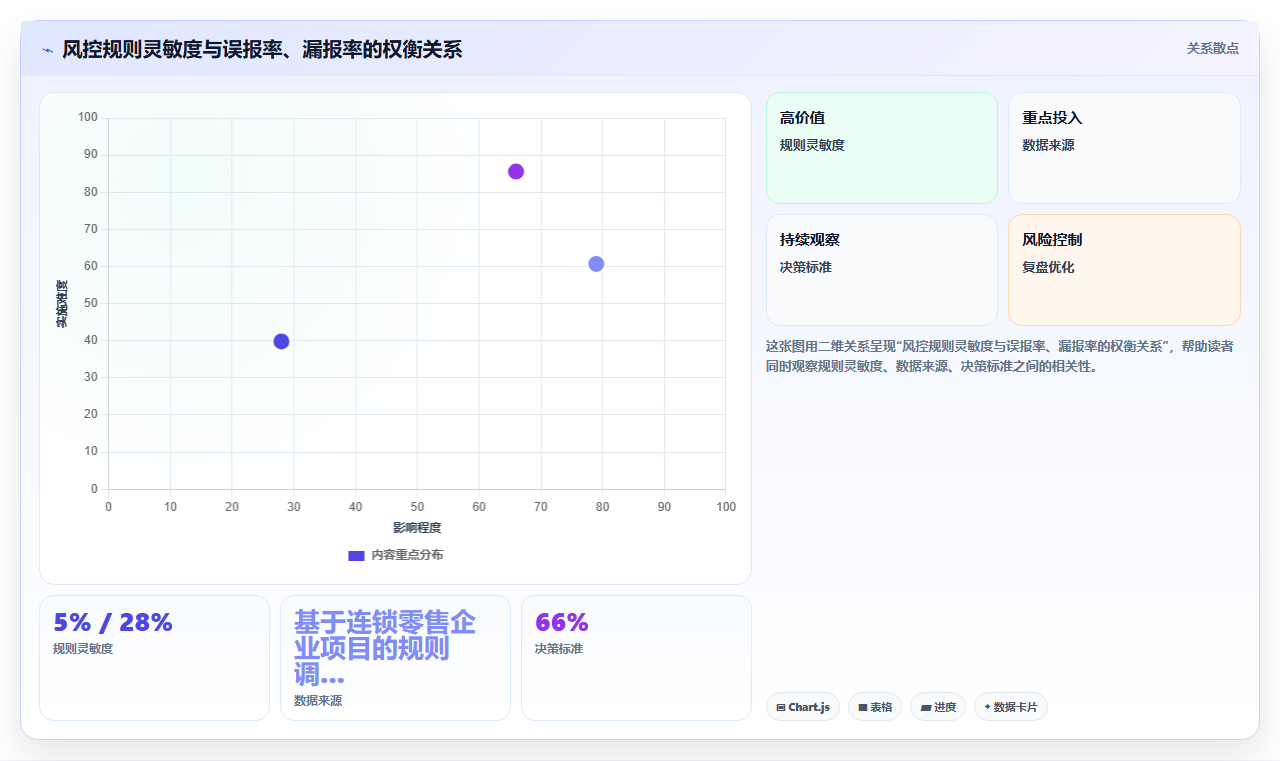Open the 重点投入 数据来源 card
Viewport: 1280px width, 761px height.
1124,148
